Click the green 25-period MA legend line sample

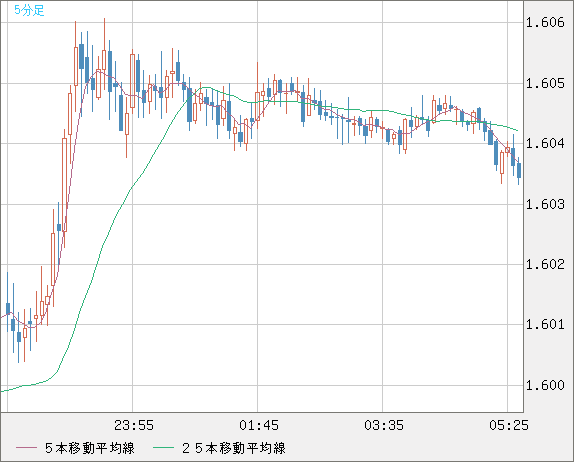coord(163,448)
